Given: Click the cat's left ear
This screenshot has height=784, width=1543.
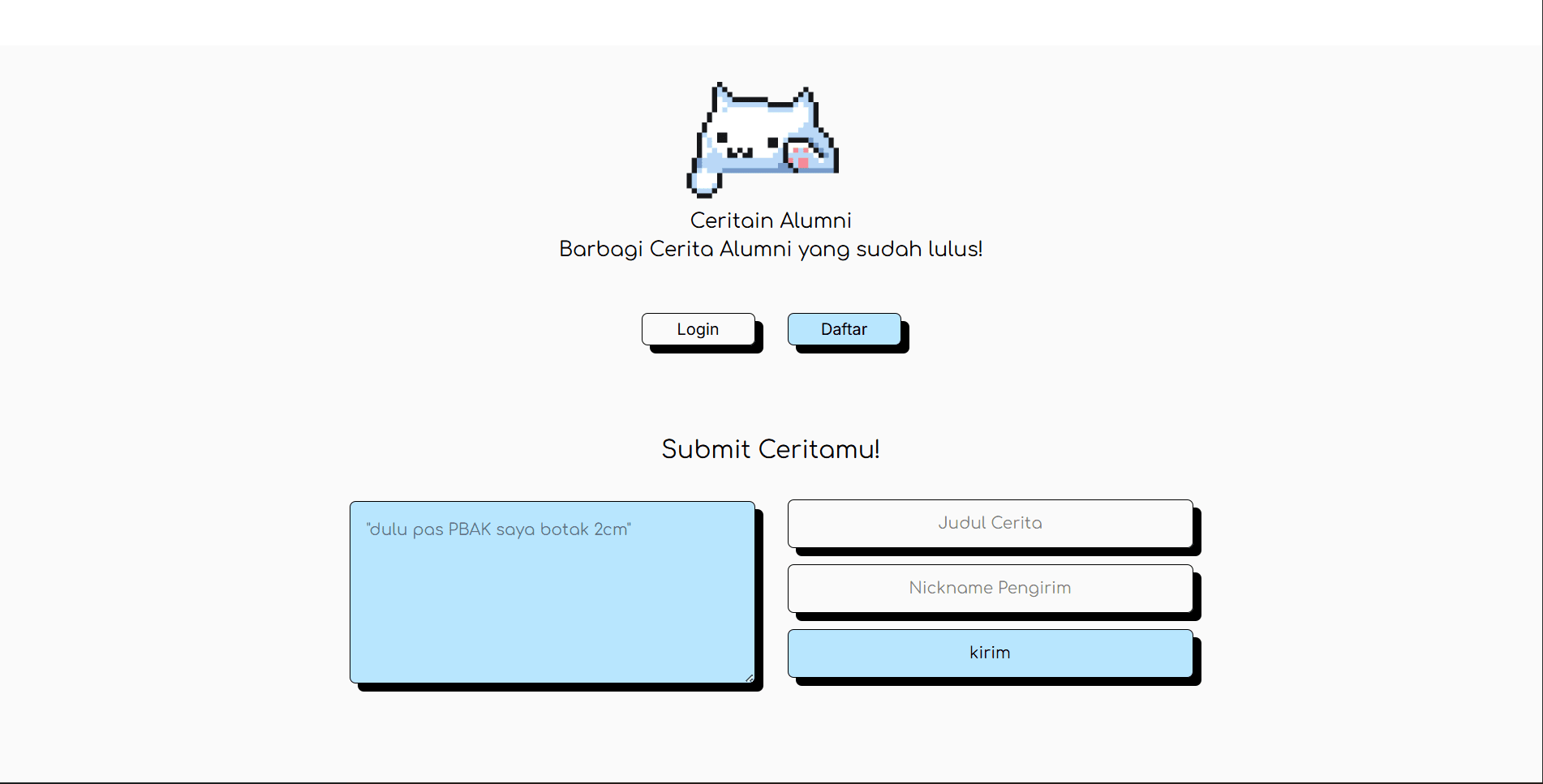Looking at the screenshot, I should [x=721, y=96].
